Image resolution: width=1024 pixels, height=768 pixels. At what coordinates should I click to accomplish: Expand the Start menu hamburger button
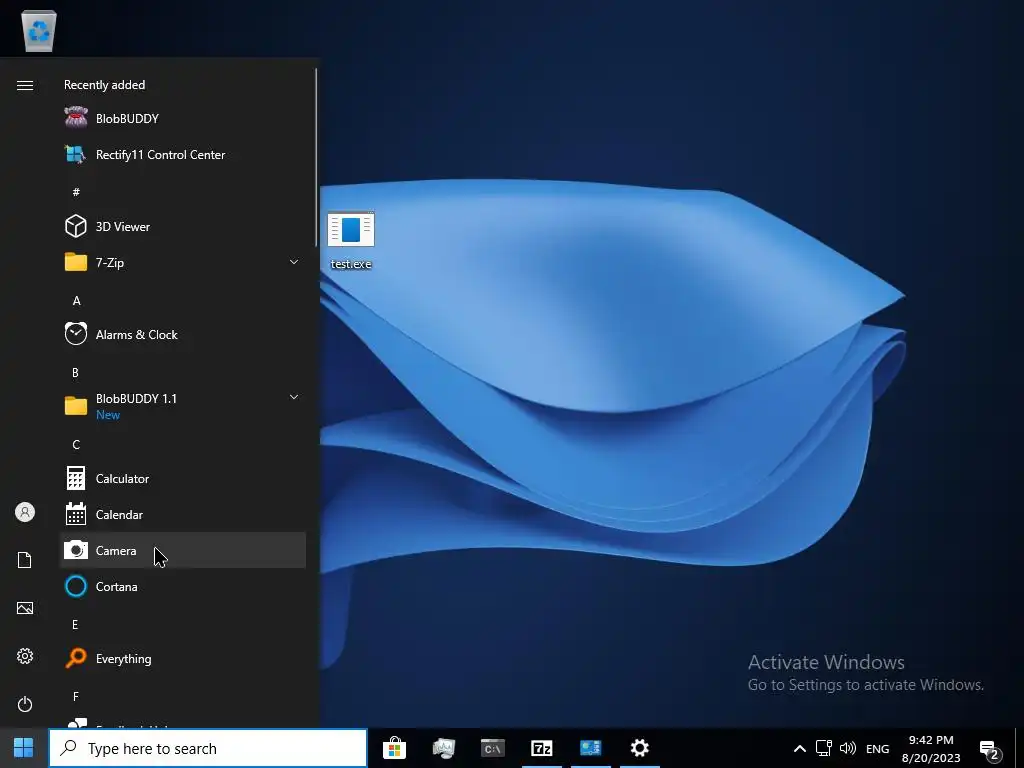[25, 86]
